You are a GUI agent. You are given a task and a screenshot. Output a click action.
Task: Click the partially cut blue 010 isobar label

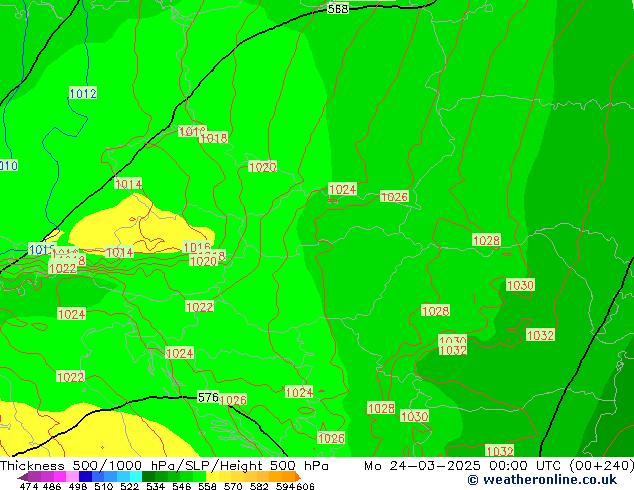(8, 165)
